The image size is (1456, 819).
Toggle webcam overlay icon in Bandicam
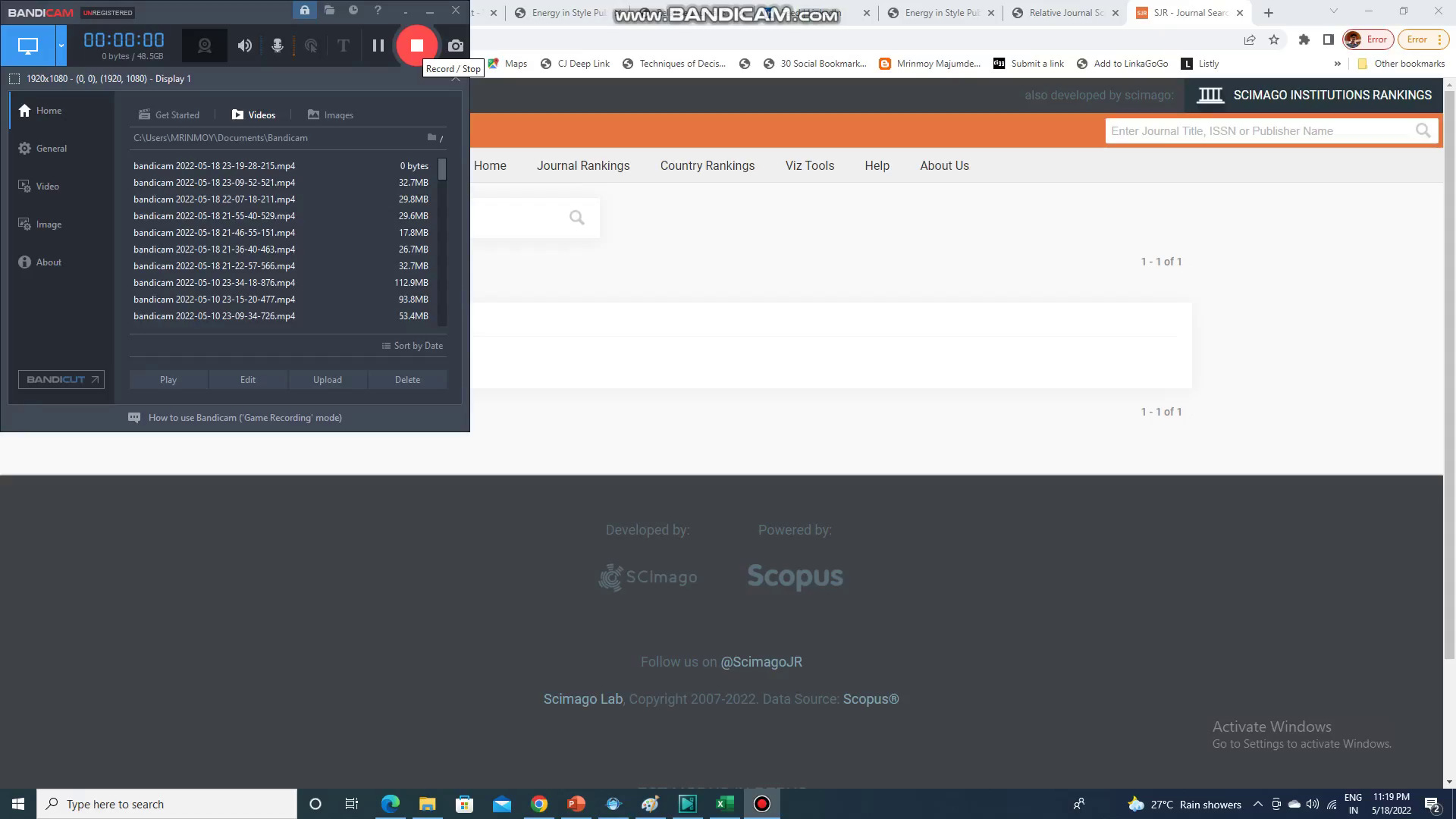click(204, 45)
